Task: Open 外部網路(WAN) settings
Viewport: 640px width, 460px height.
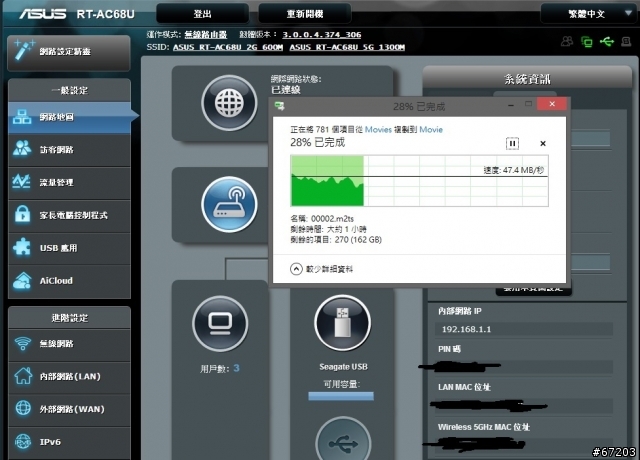Action: 69,409
